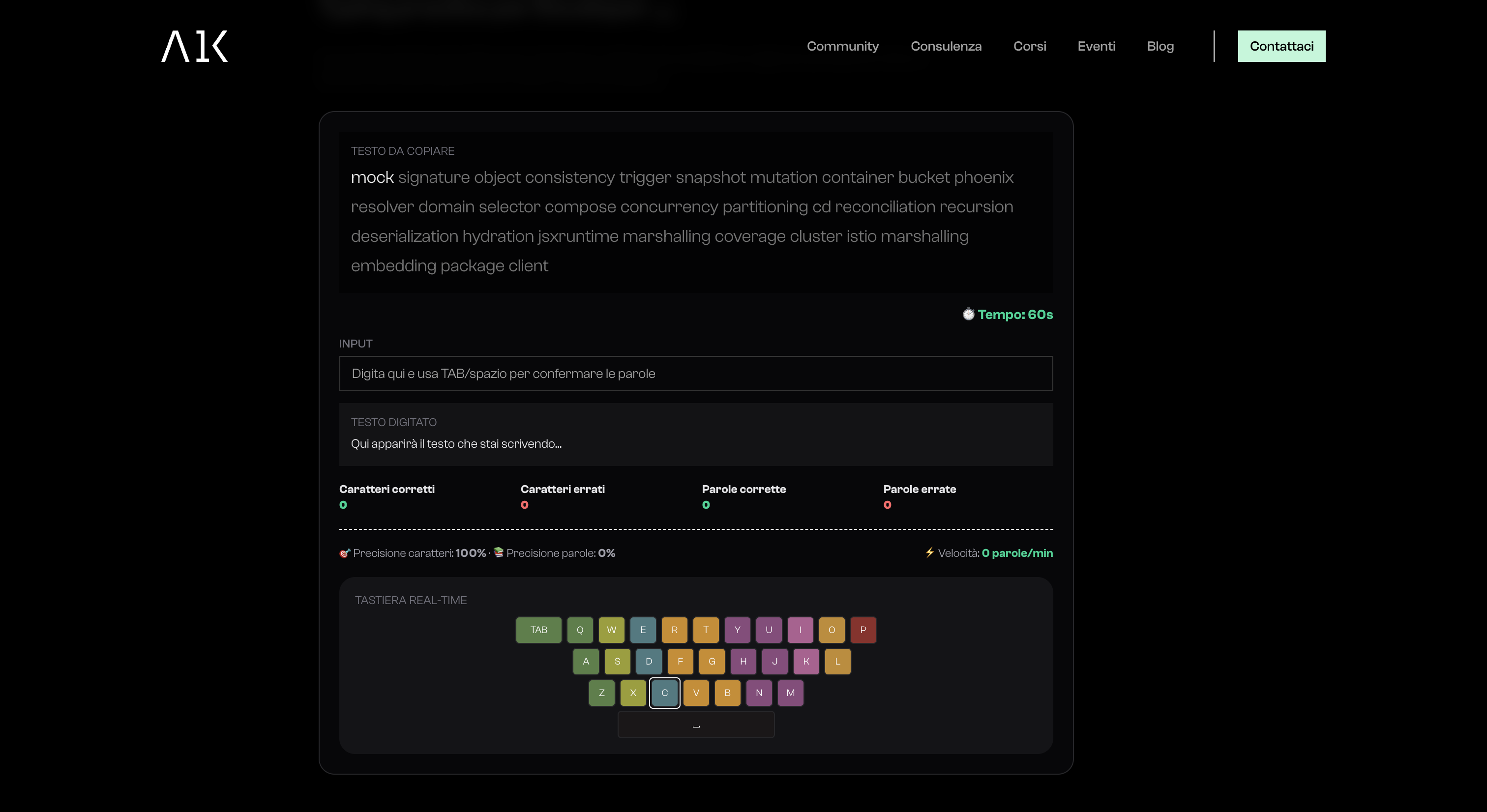Viewport: 1487px width, 812px height.
Task: Click the M key on virtual keyboard
Action: (790, 693)
